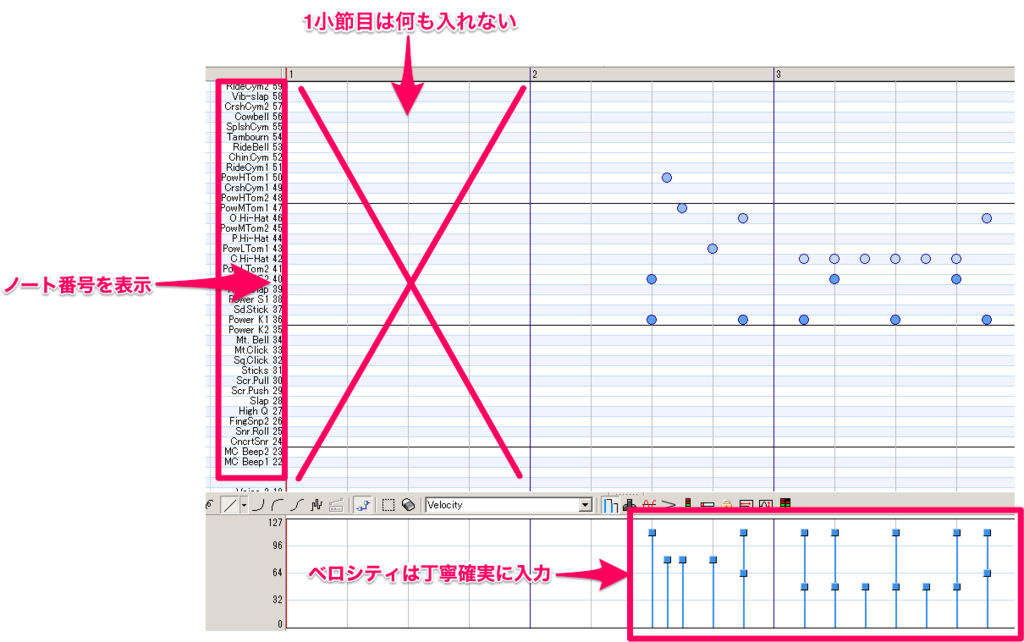Click the RideBell 53 drum row label
The image size is (1024, 642).
(257, 147)
